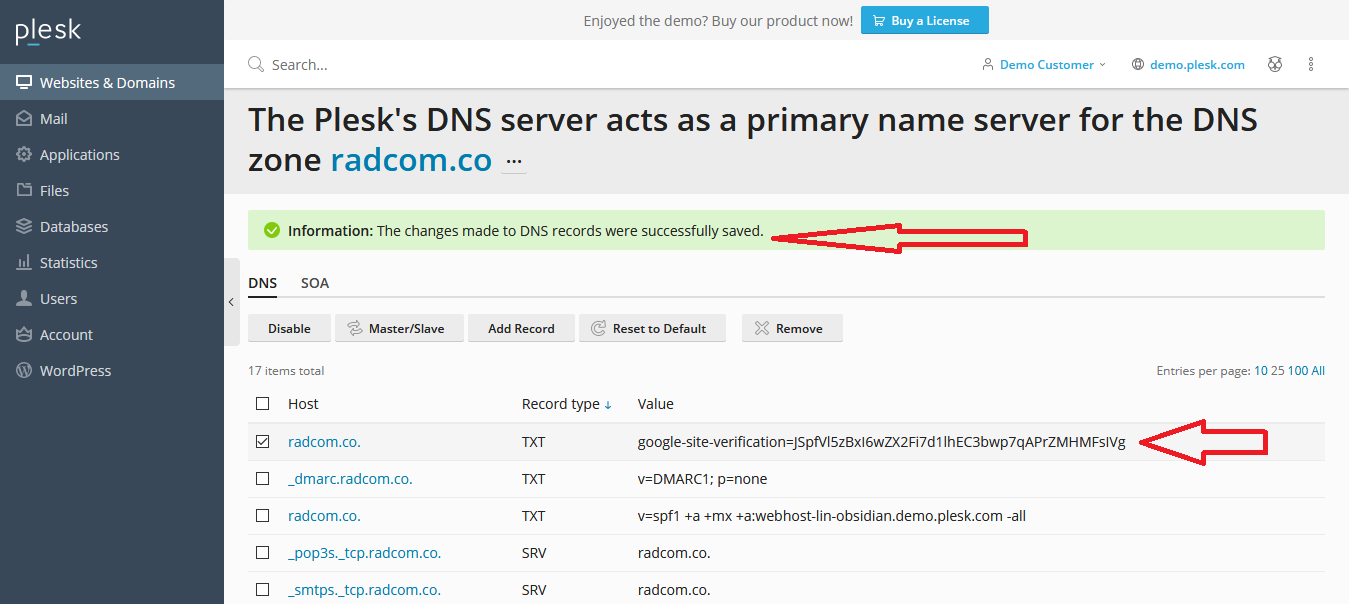Click the Account crown icon in sidebar
1349x604 pixels.
click(24, 335)
